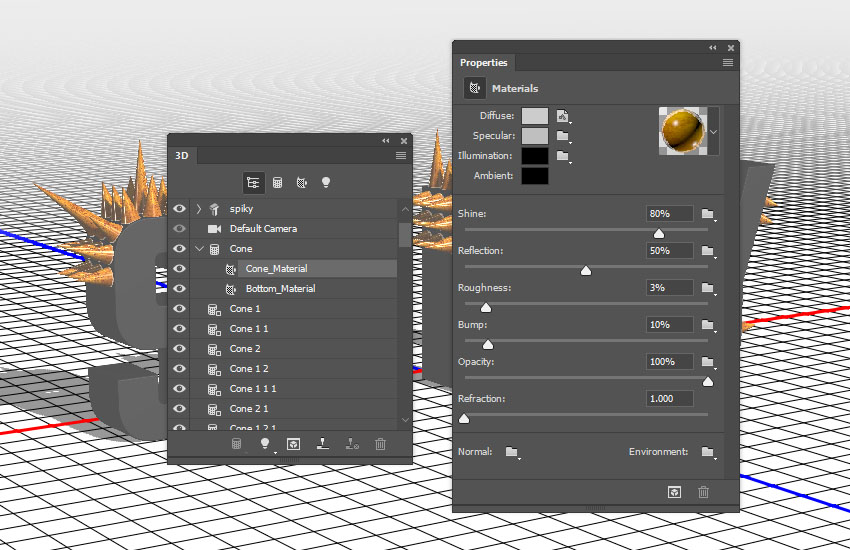Open material preset picker dropdown arrow
The width and height of the screenshot is (850, 551).
pyautogui.click(x=714, y=132)
